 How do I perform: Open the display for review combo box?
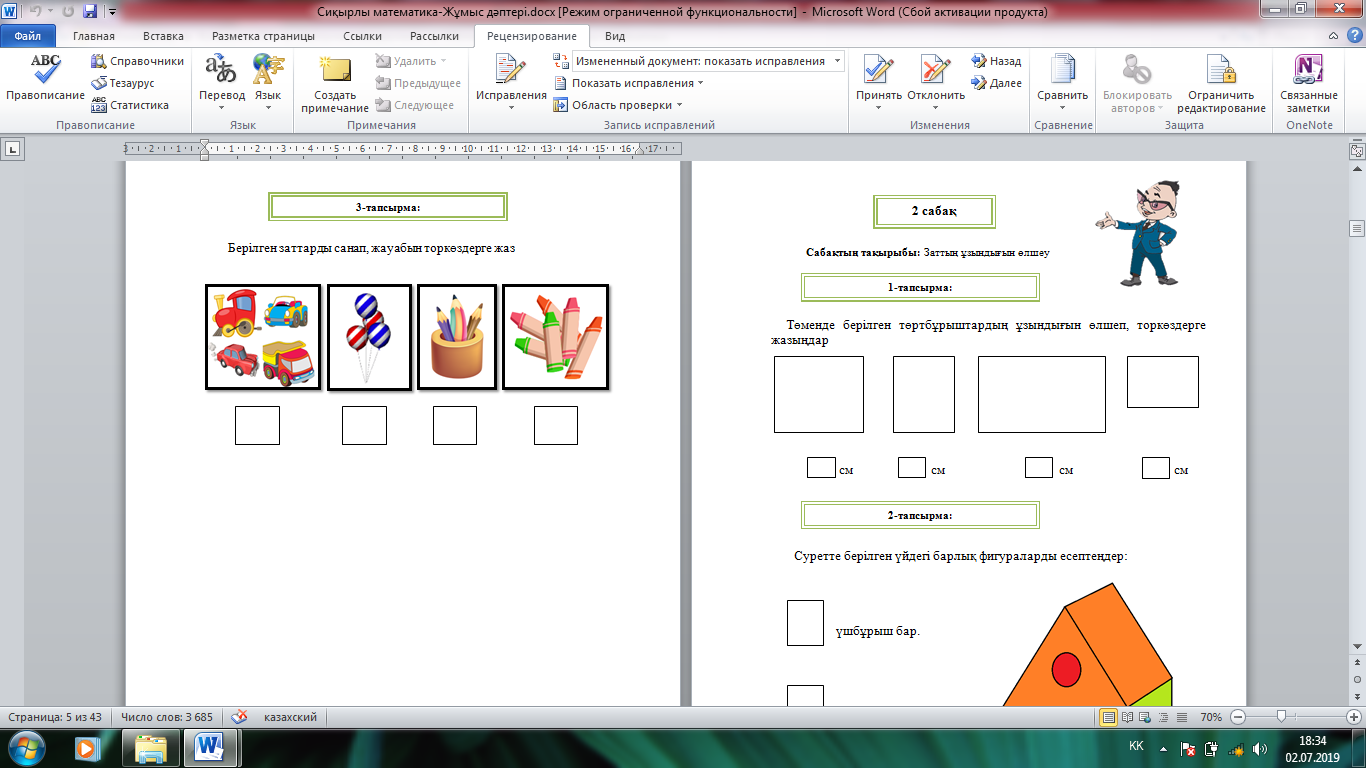coord(708,61)
